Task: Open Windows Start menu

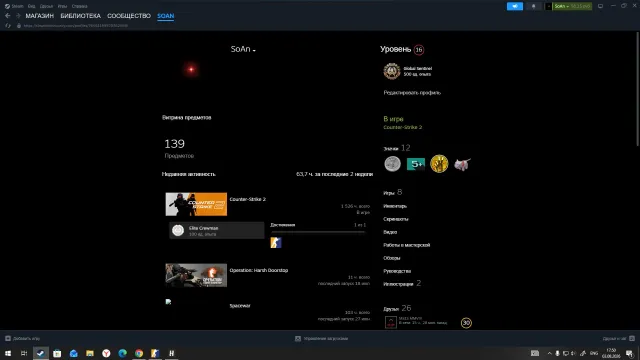Action: tap(8, 353)
